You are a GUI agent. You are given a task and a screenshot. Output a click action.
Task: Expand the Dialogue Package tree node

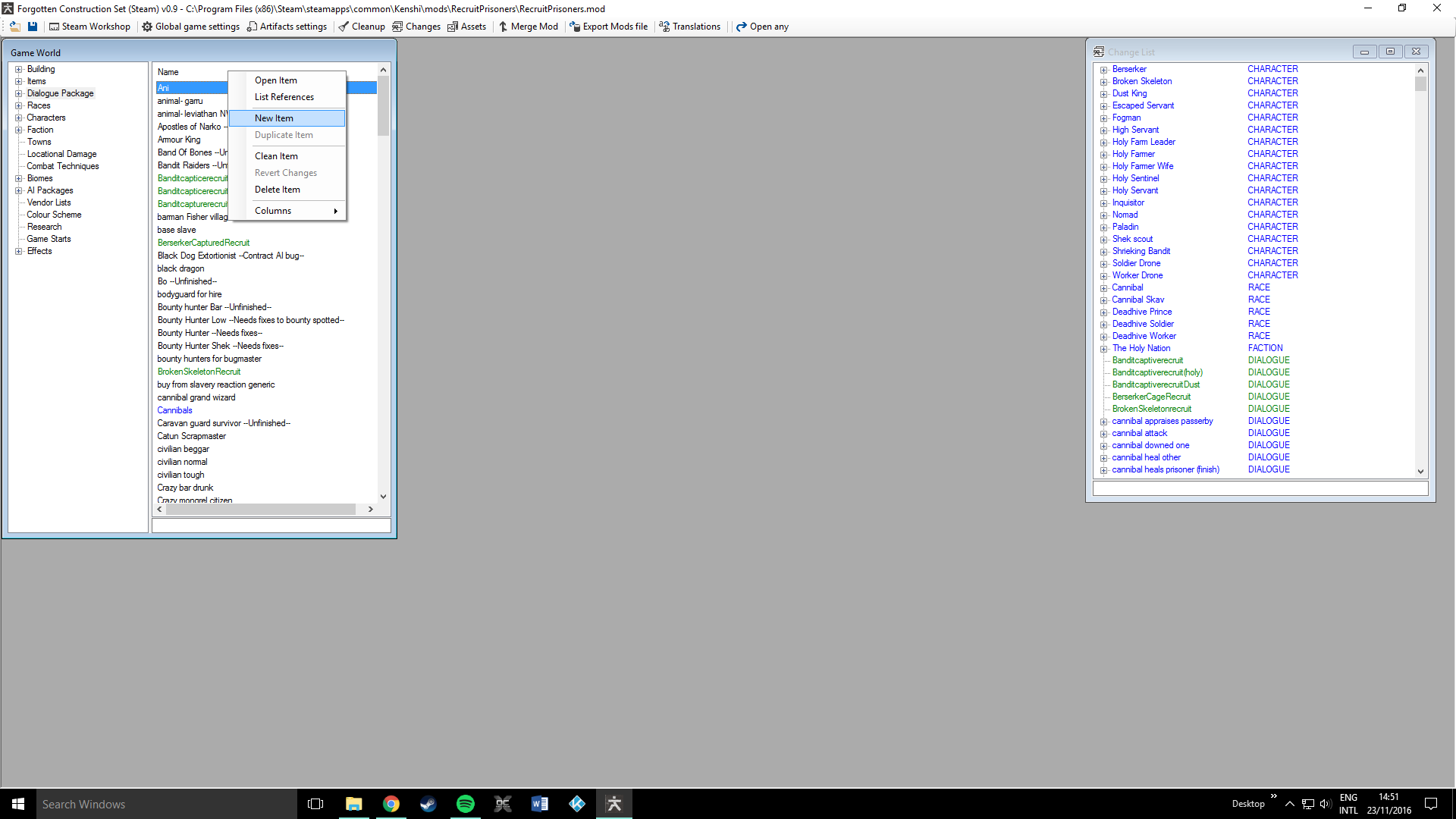(x=18, y=93)
